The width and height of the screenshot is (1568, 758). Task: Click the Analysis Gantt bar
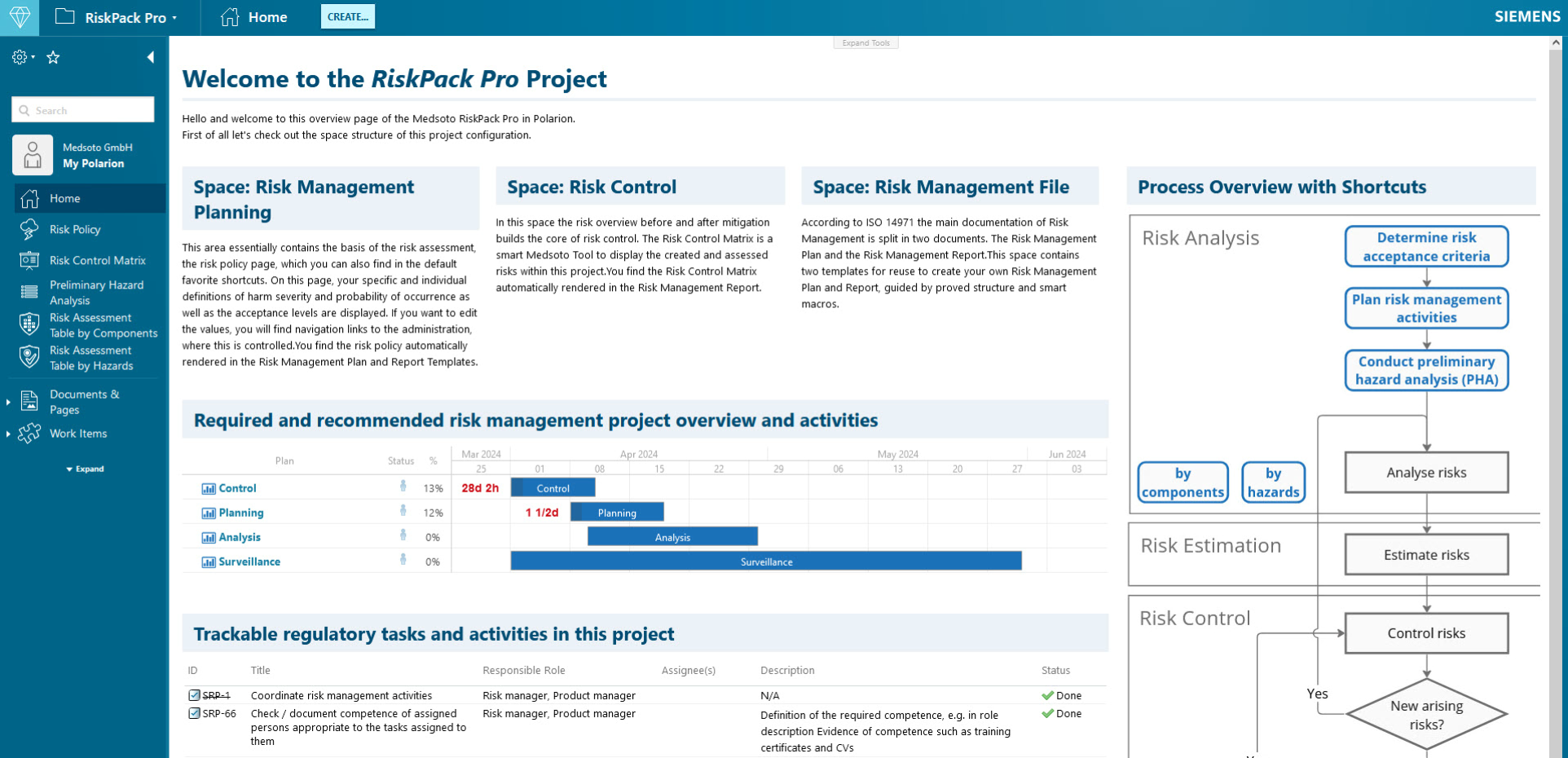click(672, 536)
